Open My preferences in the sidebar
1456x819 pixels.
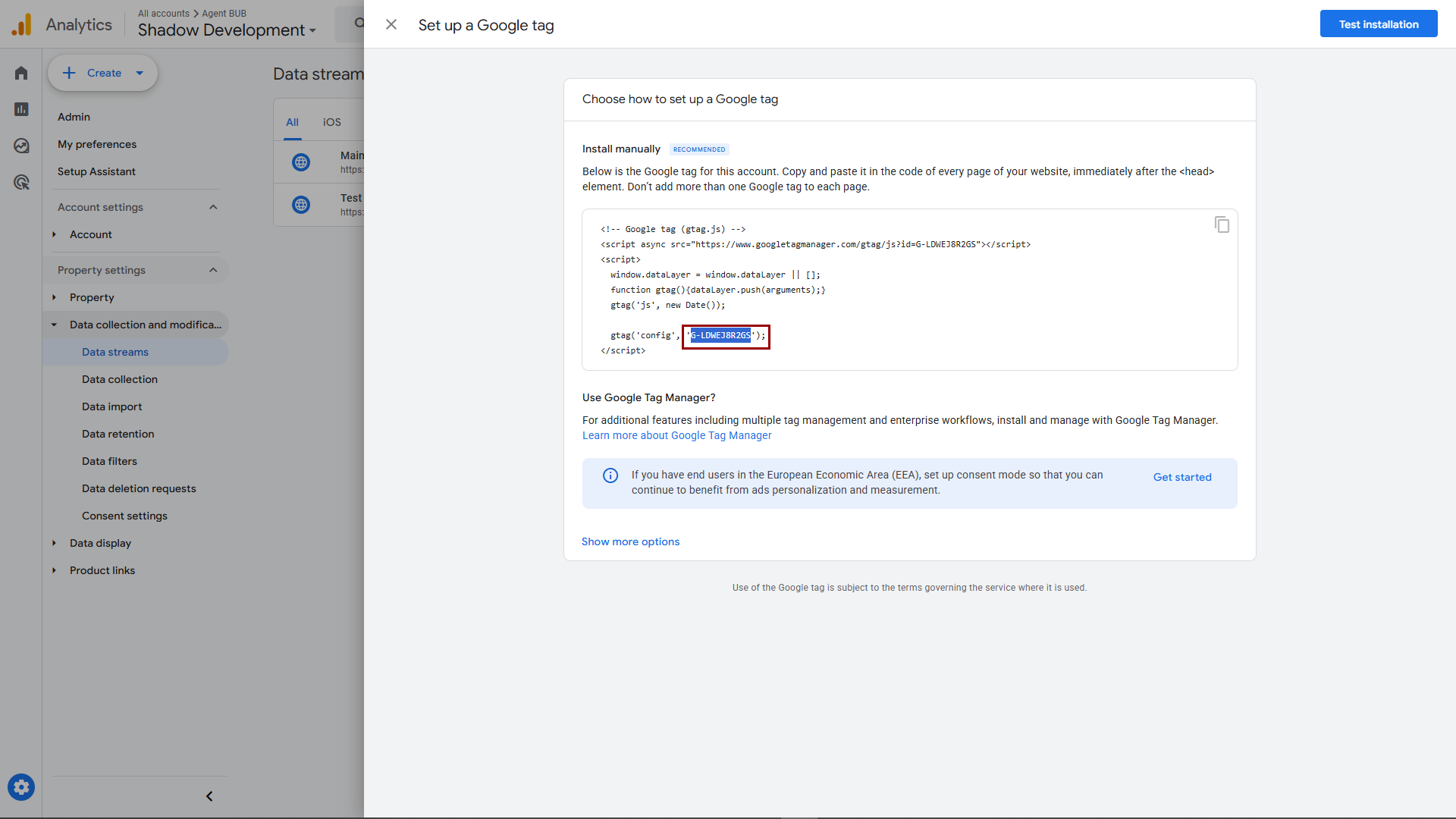(97, 144)
